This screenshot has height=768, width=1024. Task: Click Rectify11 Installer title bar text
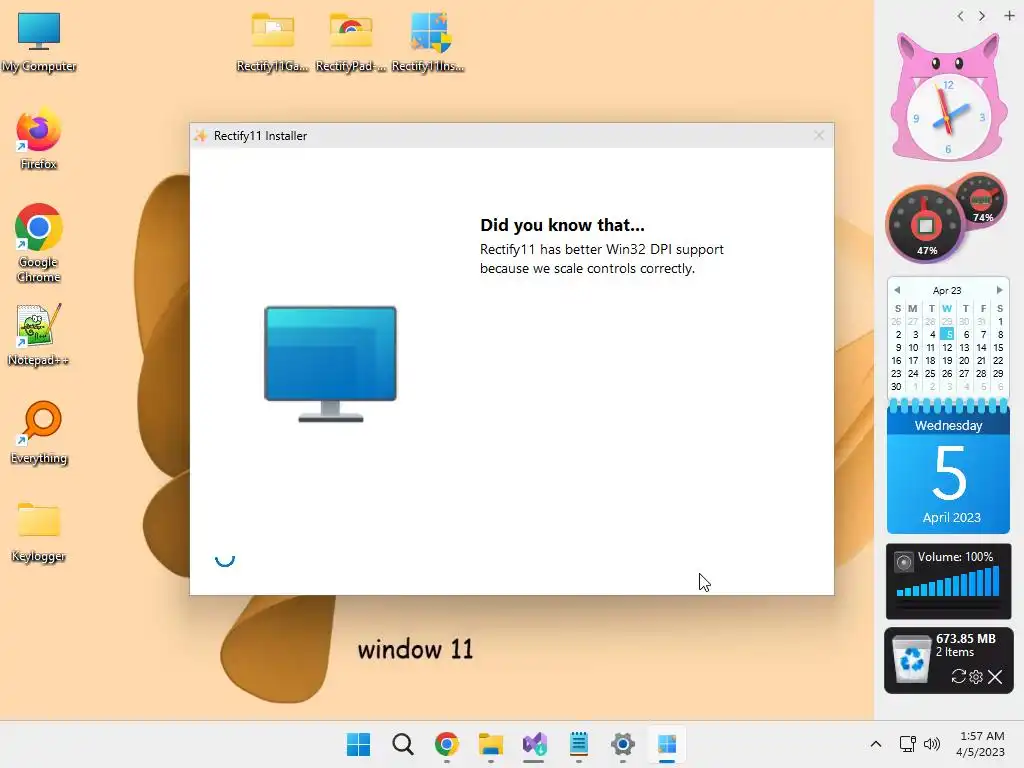[x=260, y=136]
